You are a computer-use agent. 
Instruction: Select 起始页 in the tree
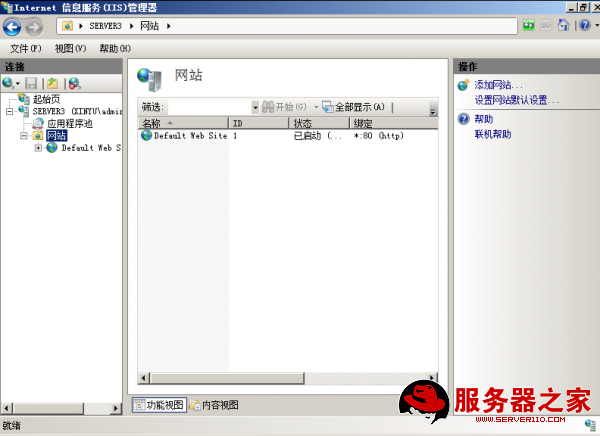[46, 100]
